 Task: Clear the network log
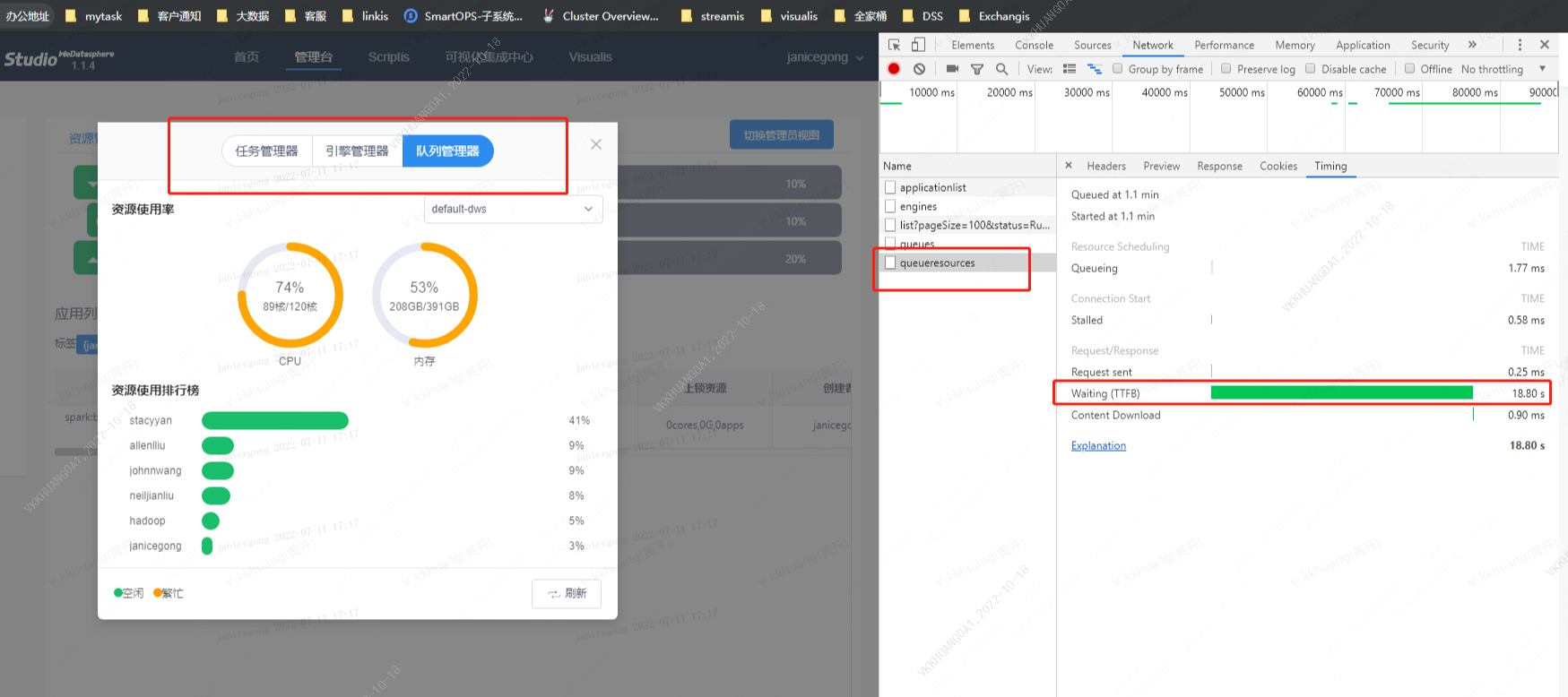pos(919,68)
